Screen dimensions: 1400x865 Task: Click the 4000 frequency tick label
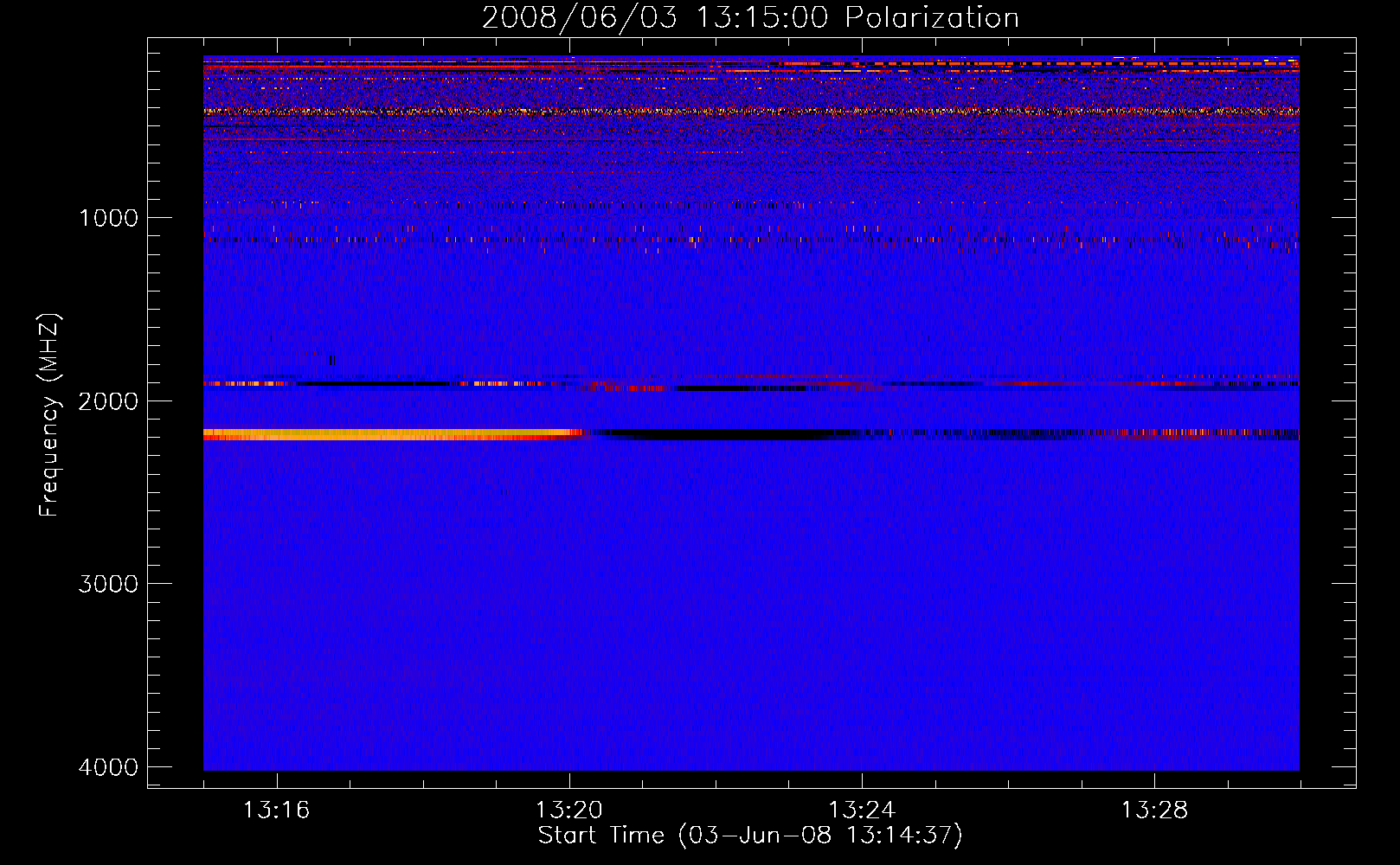coord(108,767)
